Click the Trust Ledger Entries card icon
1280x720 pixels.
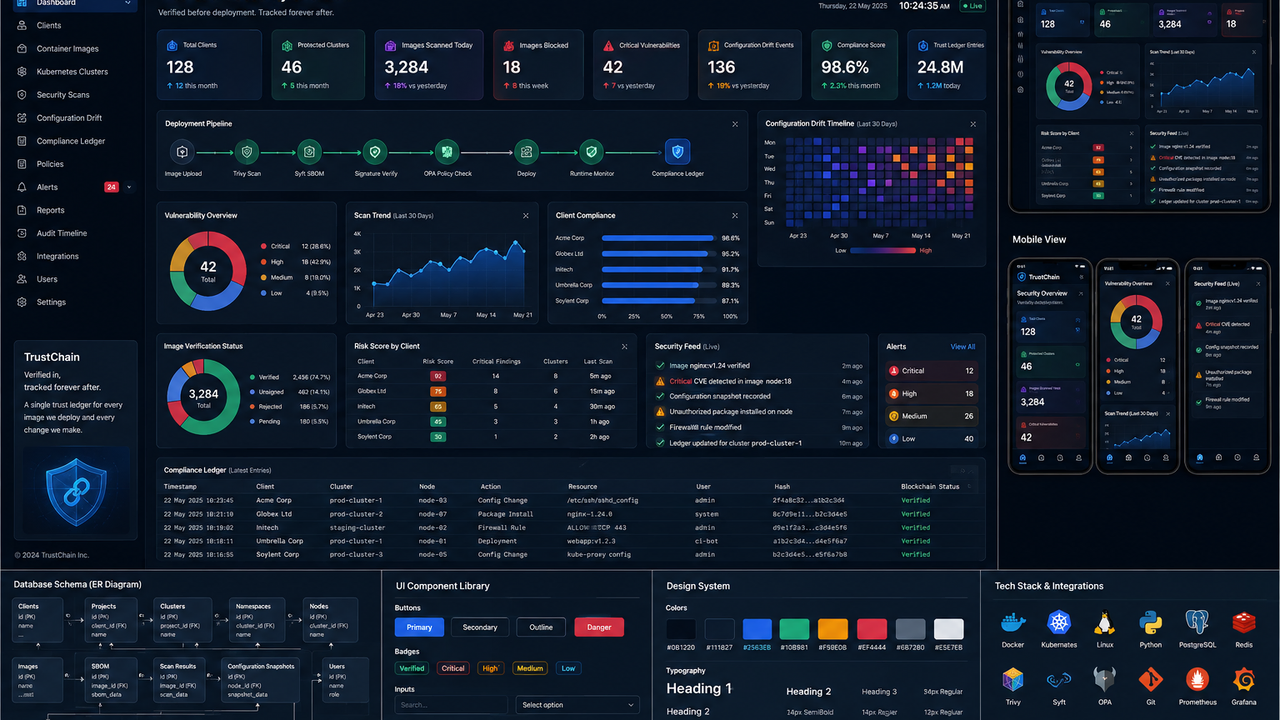923,45
